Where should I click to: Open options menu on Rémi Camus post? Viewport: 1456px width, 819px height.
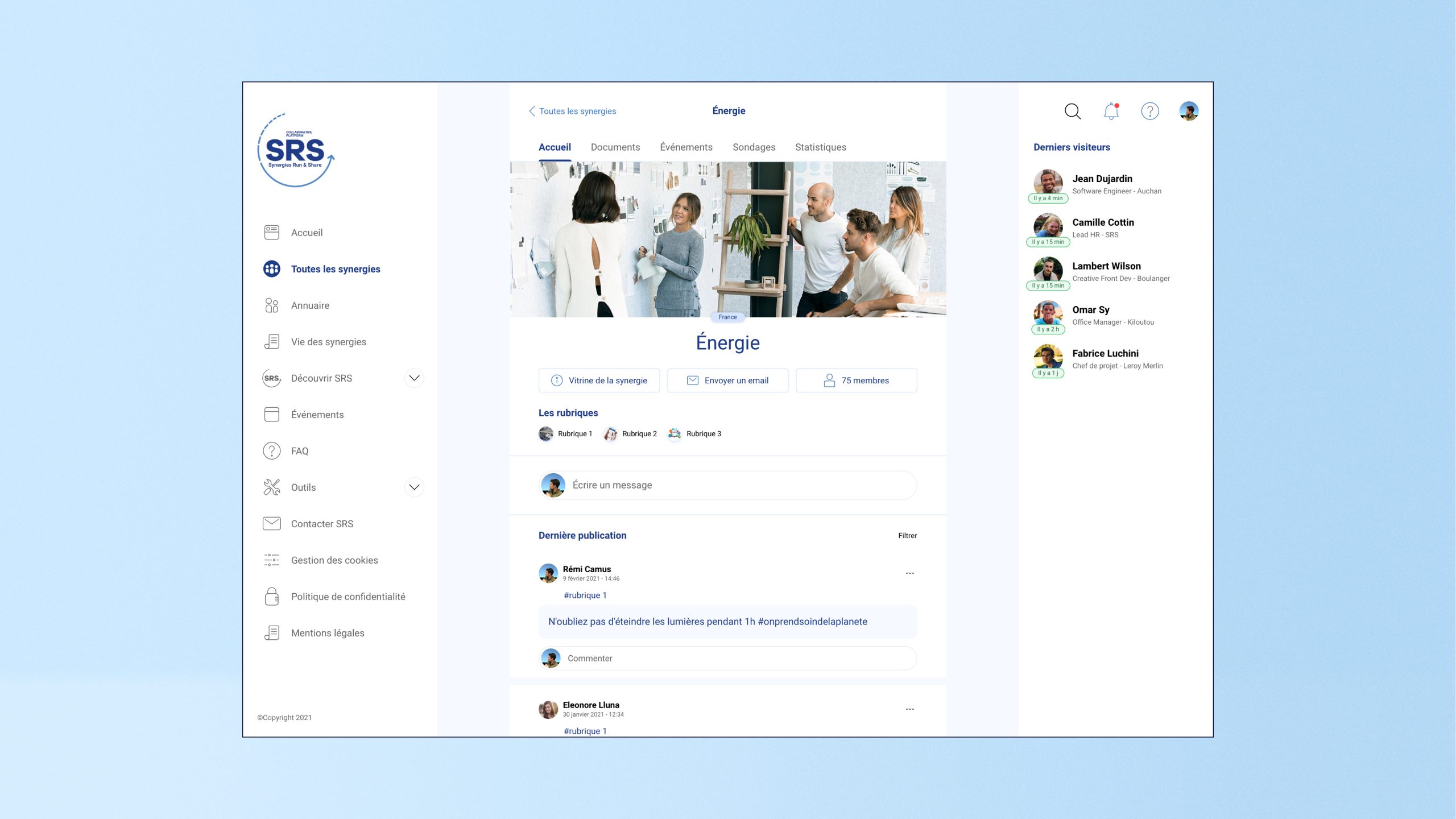pyautogui.click(x=909, y=573)
